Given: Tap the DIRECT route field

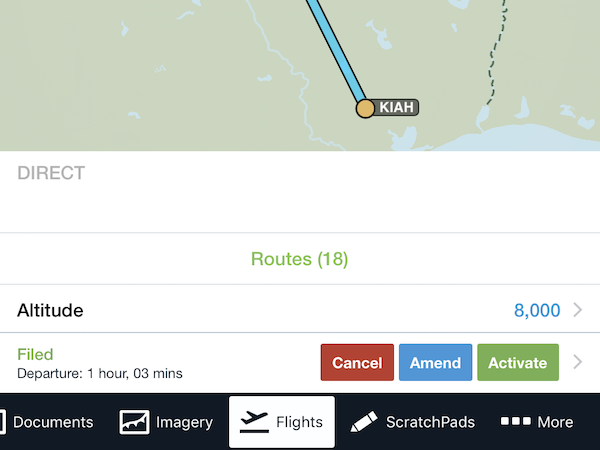Looking at the screenshot, I should pos(51,173).
